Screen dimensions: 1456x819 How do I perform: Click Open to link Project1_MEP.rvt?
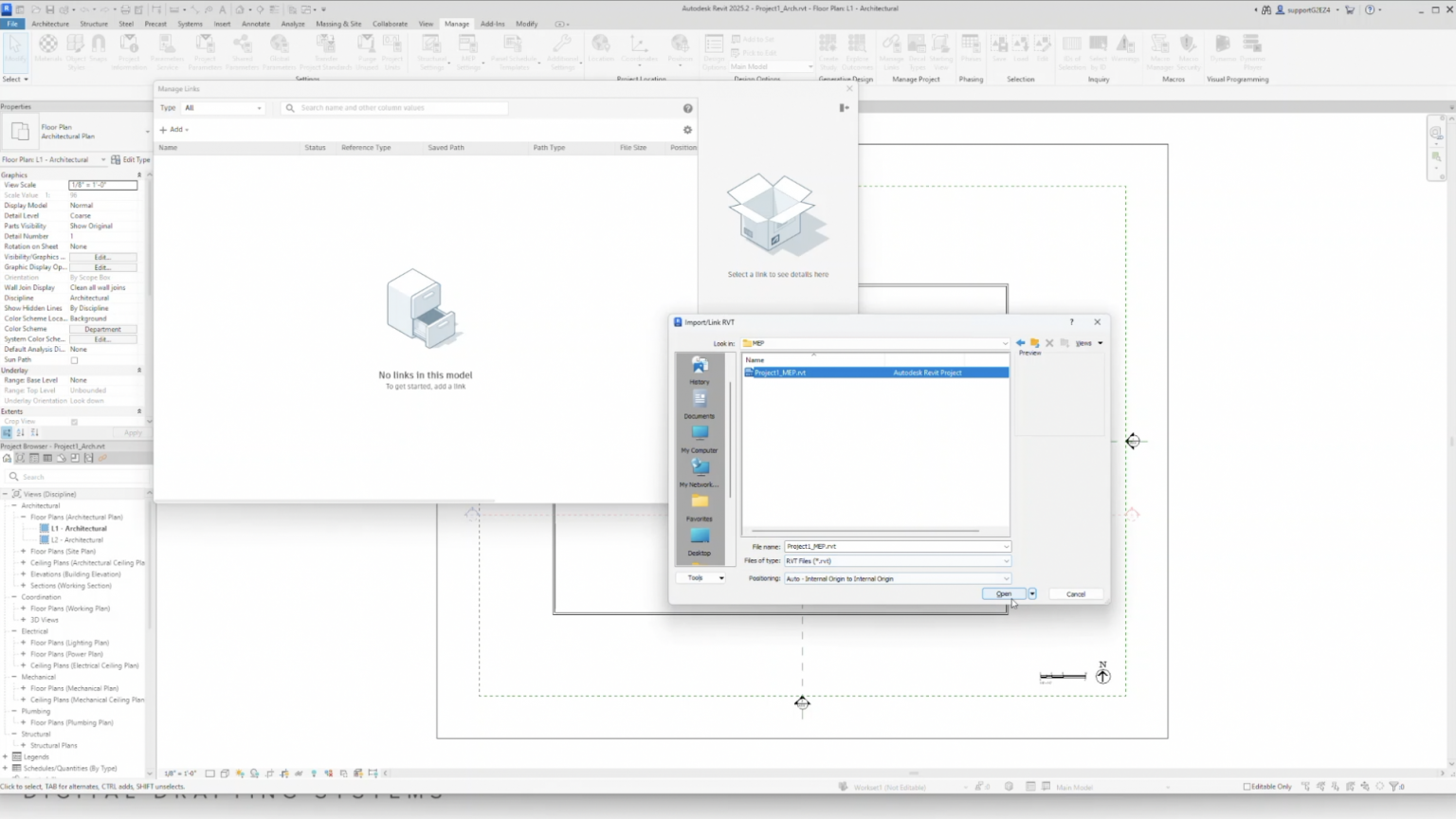click(1002, 593)
